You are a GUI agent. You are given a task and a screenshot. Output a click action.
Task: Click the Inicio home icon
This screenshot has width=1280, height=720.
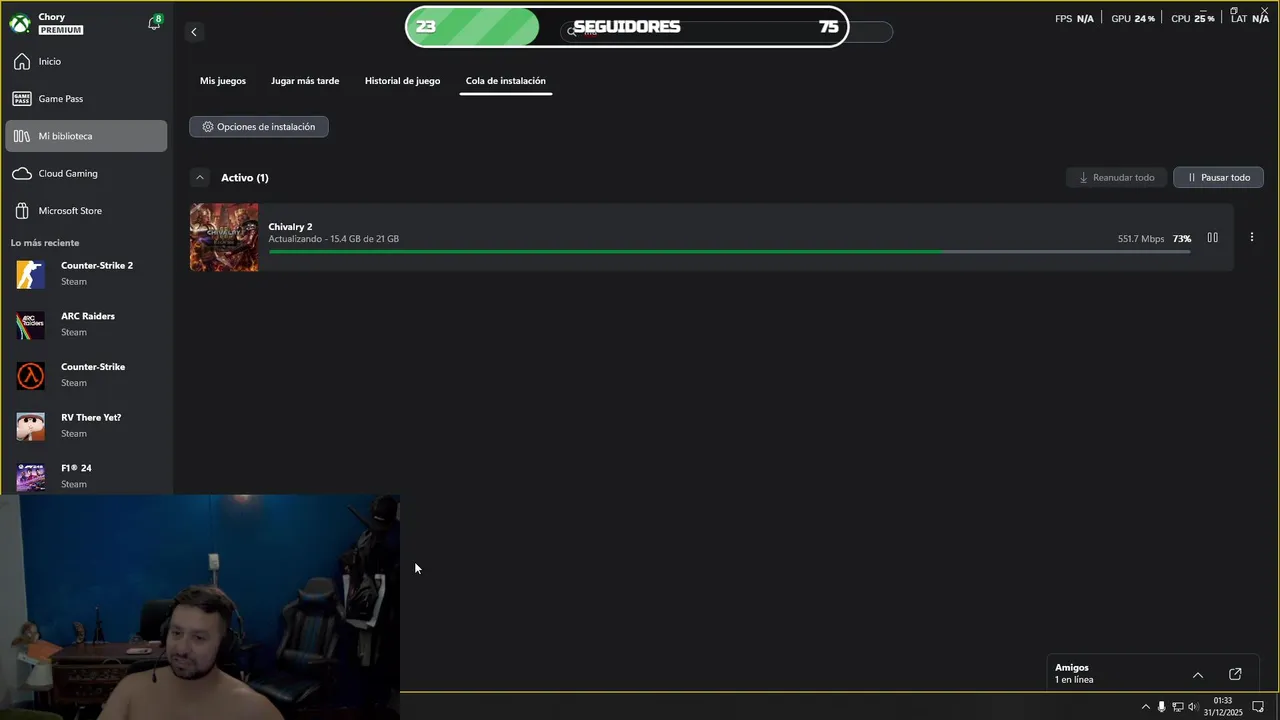click(22, 62)
